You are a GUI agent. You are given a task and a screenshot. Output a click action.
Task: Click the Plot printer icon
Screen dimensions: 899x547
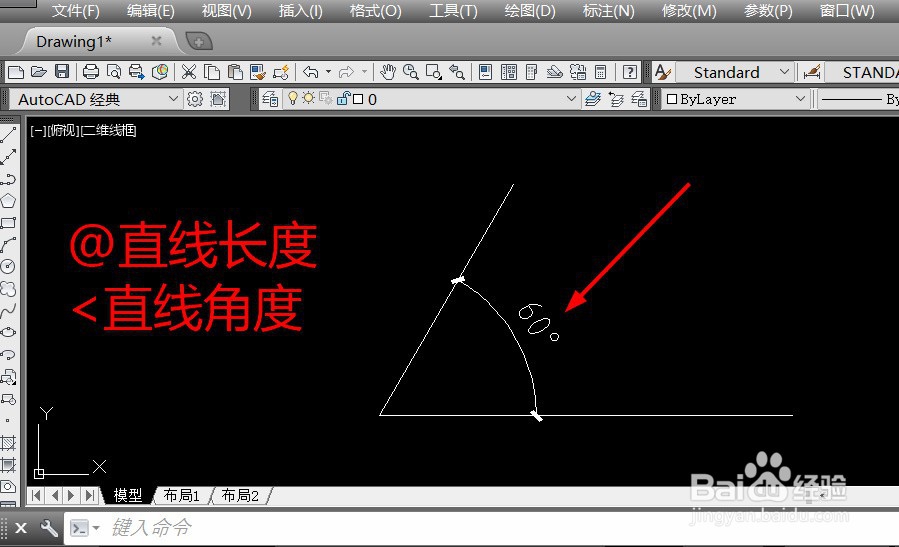(x=91, y=72)
